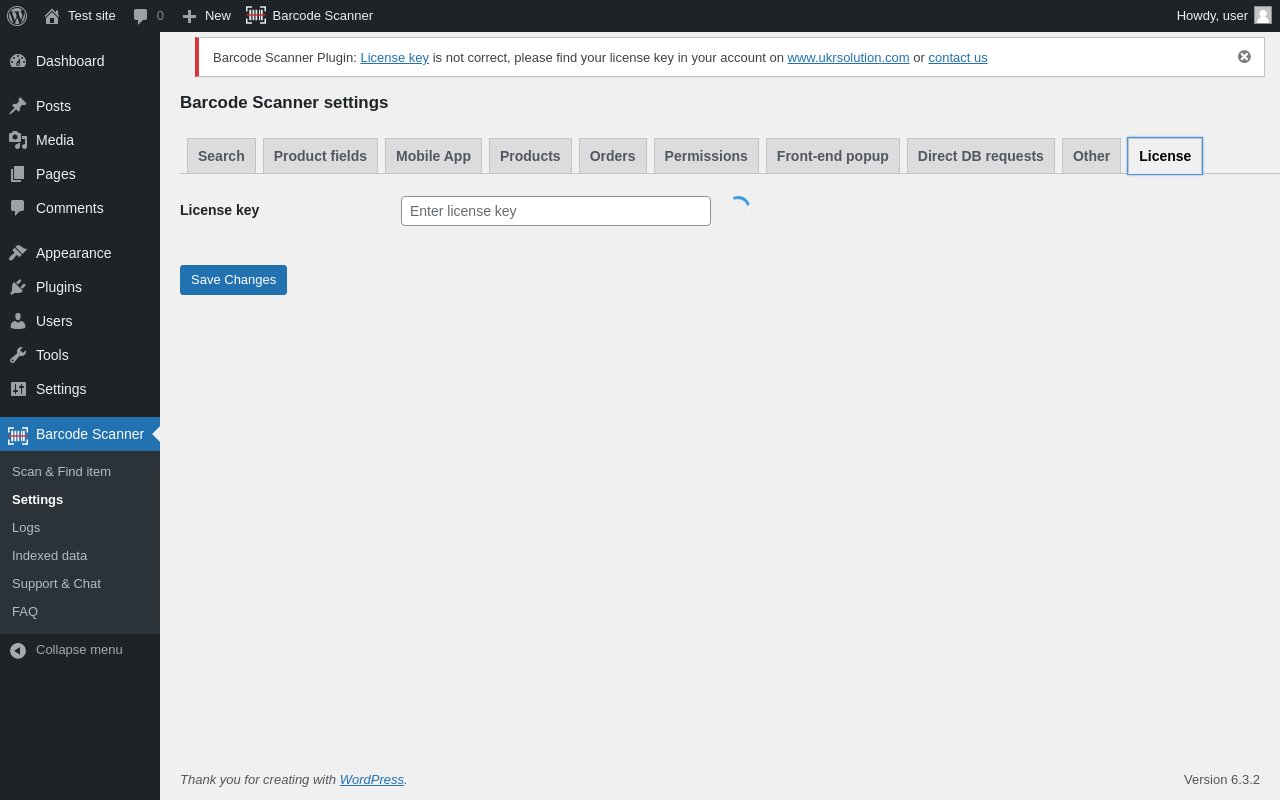Open the Product fields tab
The image size is (1280, 800).
click(320, 156)
